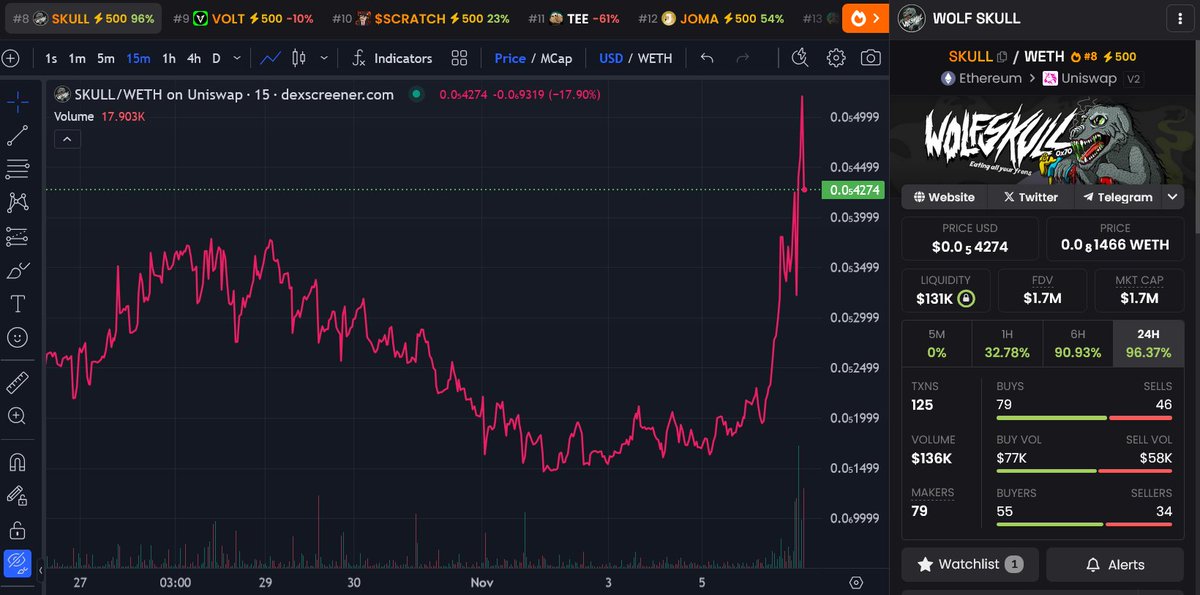
Task: Open the emoji icons tool
Action: [x=17, y=337]
